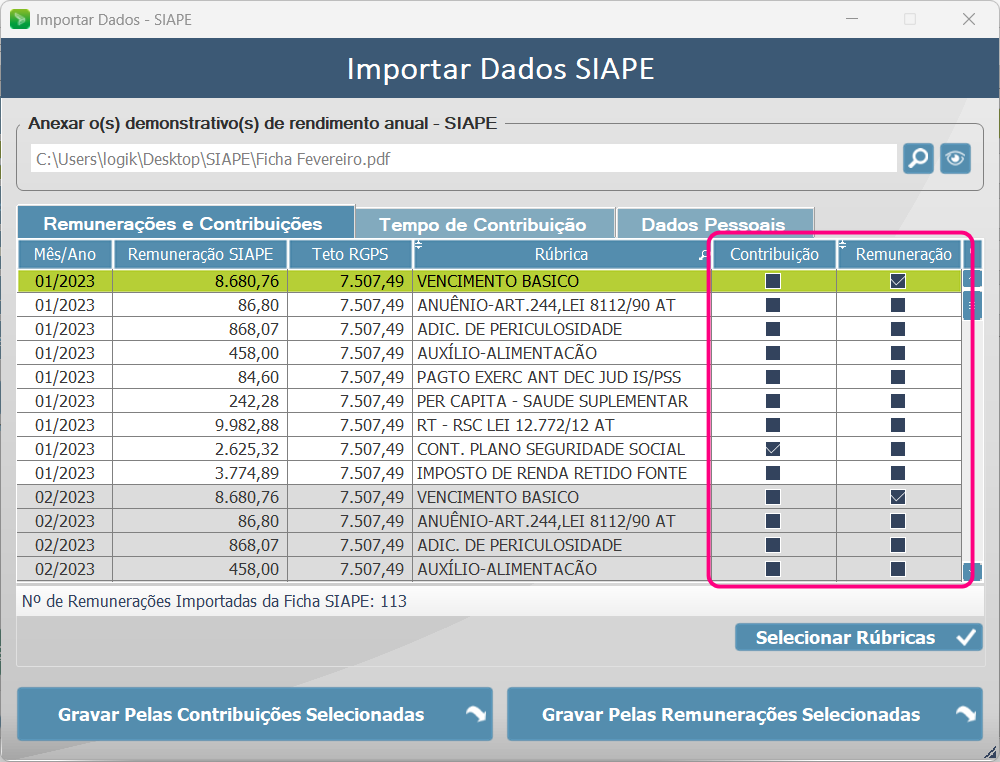The image size is (1000, 762).
Task: Check Contribuição for PER CAPITA - SAUDE SUPLEMENTAR
Action: point(773,401)
